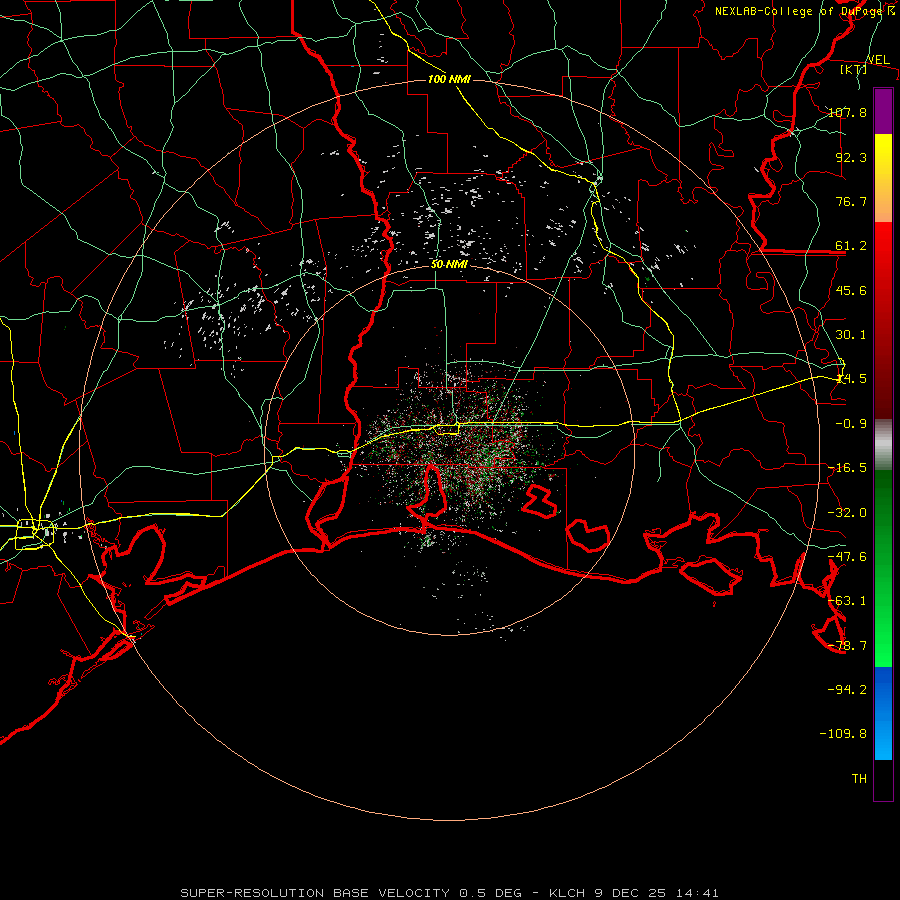Screen dimensions: 900x900
Task: Select the -94.2 velocity scale value
Action: [x=847, y=689]
